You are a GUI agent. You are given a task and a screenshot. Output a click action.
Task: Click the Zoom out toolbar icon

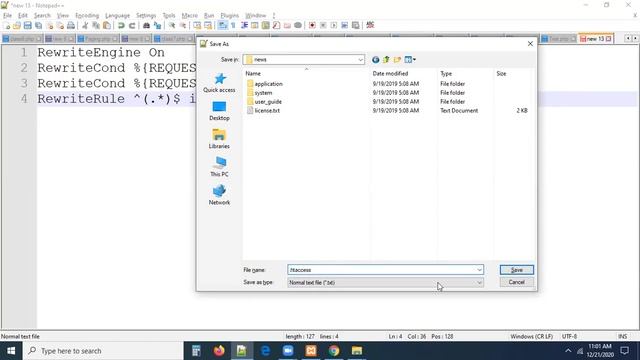coord(182,25)
